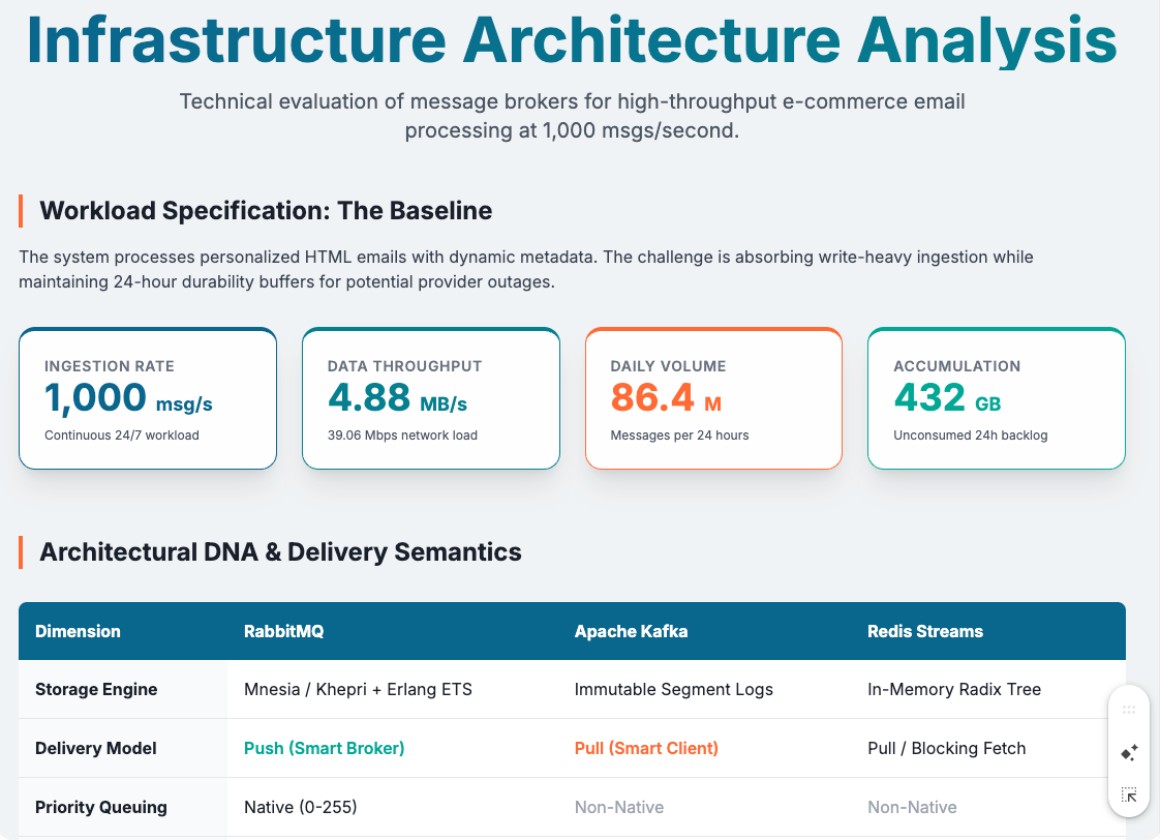Click 'Architectural DNA & Delivery Semantics' heading
This screenshot has width=1160, height=840.
(x=280, y=552)
